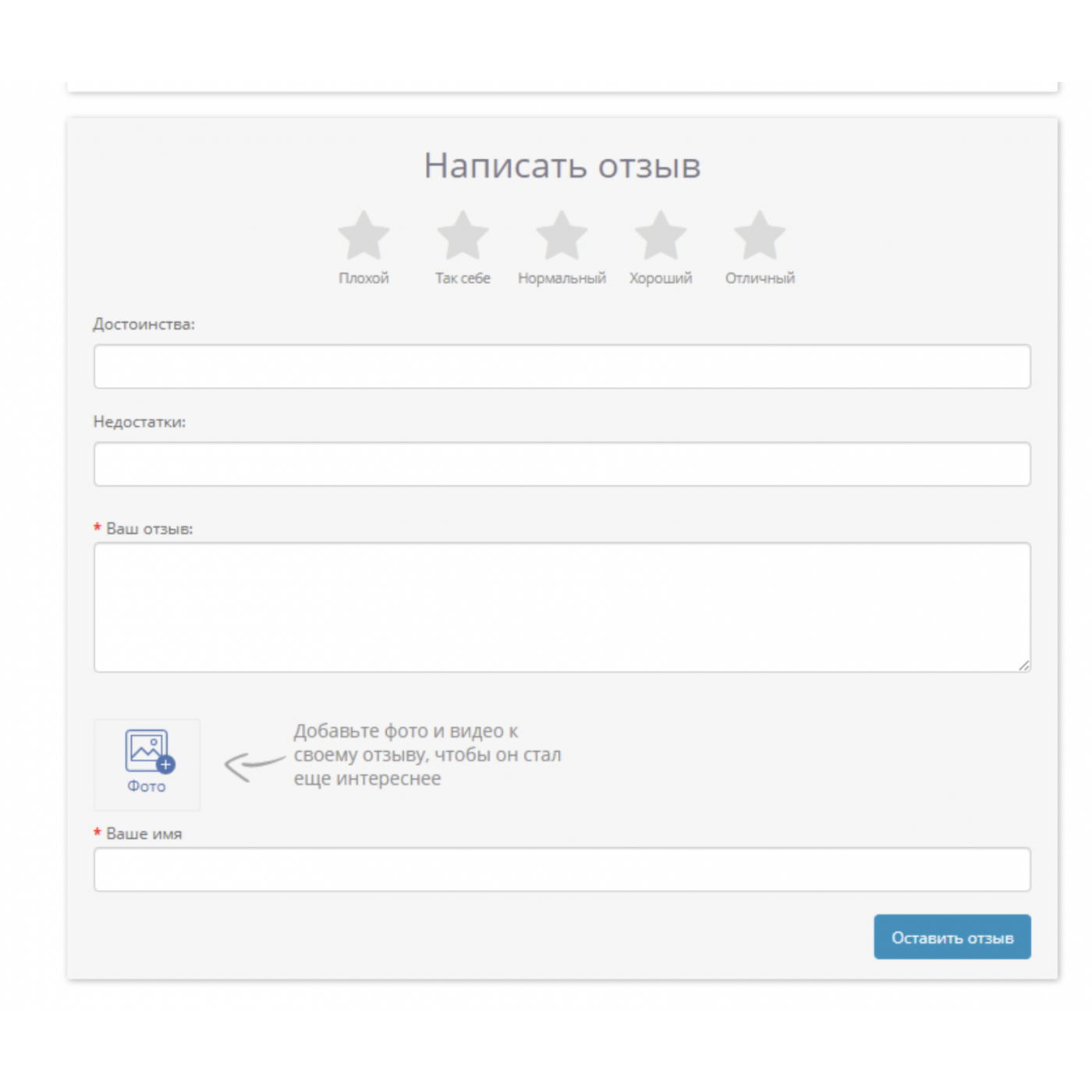Click the Так себе rating text label
This screenshot has width=1092, height=1092.
tap(463, 278)
